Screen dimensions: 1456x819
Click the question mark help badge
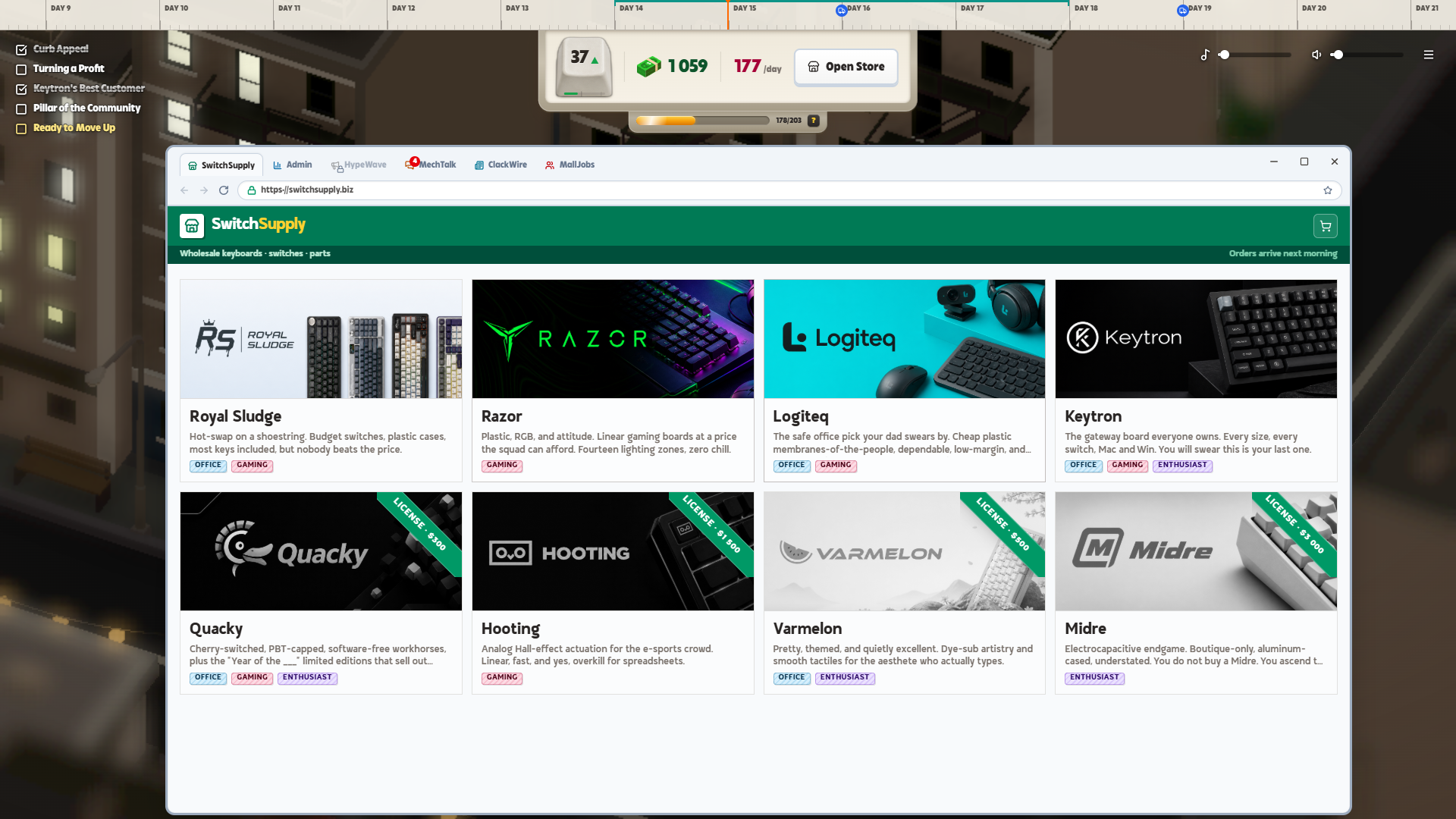[814, 121]
